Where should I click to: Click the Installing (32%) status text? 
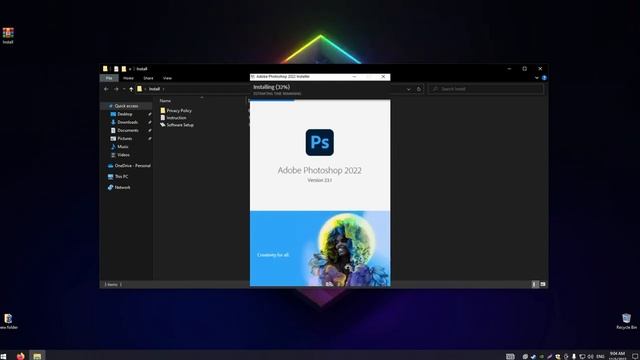click(271, 87)
